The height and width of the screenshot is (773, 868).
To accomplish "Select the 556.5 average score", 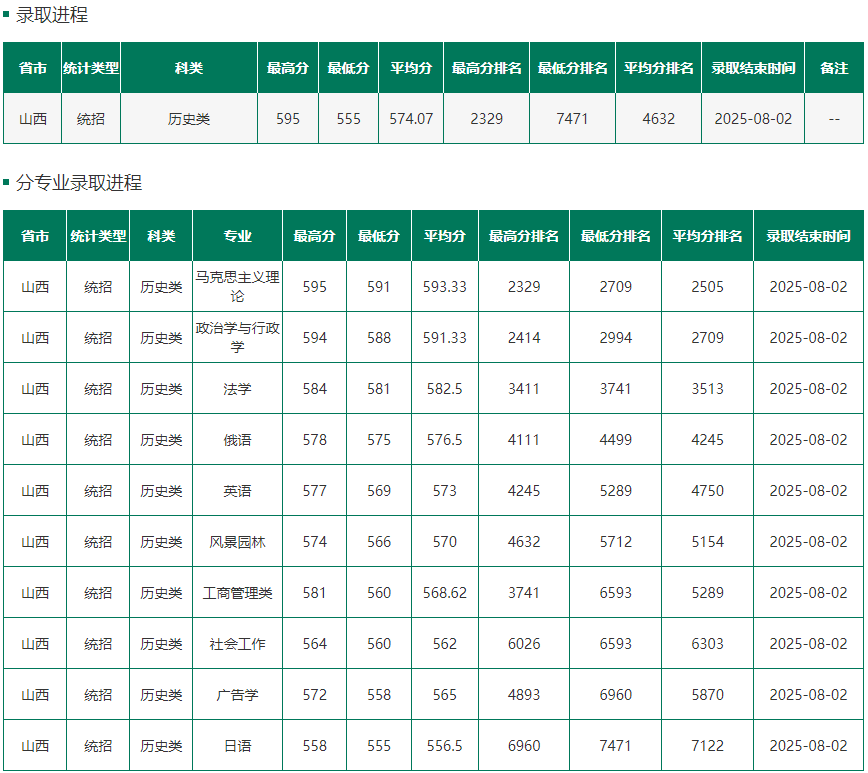I will (x=445, y=746).
